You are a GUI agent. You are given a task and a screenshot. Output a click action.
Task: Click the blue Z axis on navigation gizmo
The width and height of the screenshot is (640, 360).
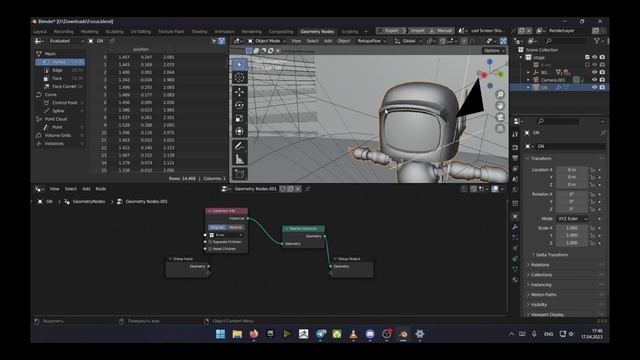point(490,62)
